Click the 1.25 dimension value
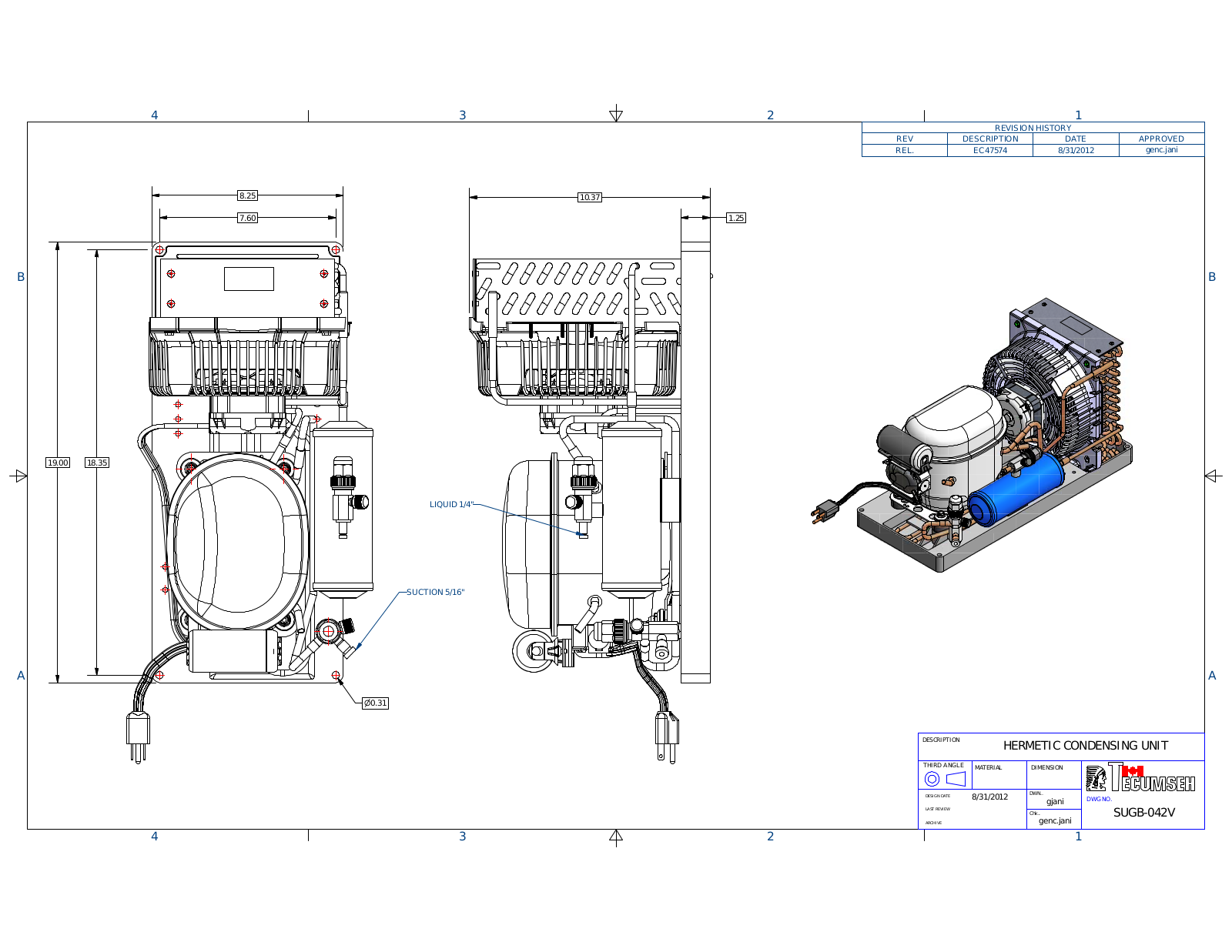Viewport: 1232px width, 952px height. coord(736,218)
